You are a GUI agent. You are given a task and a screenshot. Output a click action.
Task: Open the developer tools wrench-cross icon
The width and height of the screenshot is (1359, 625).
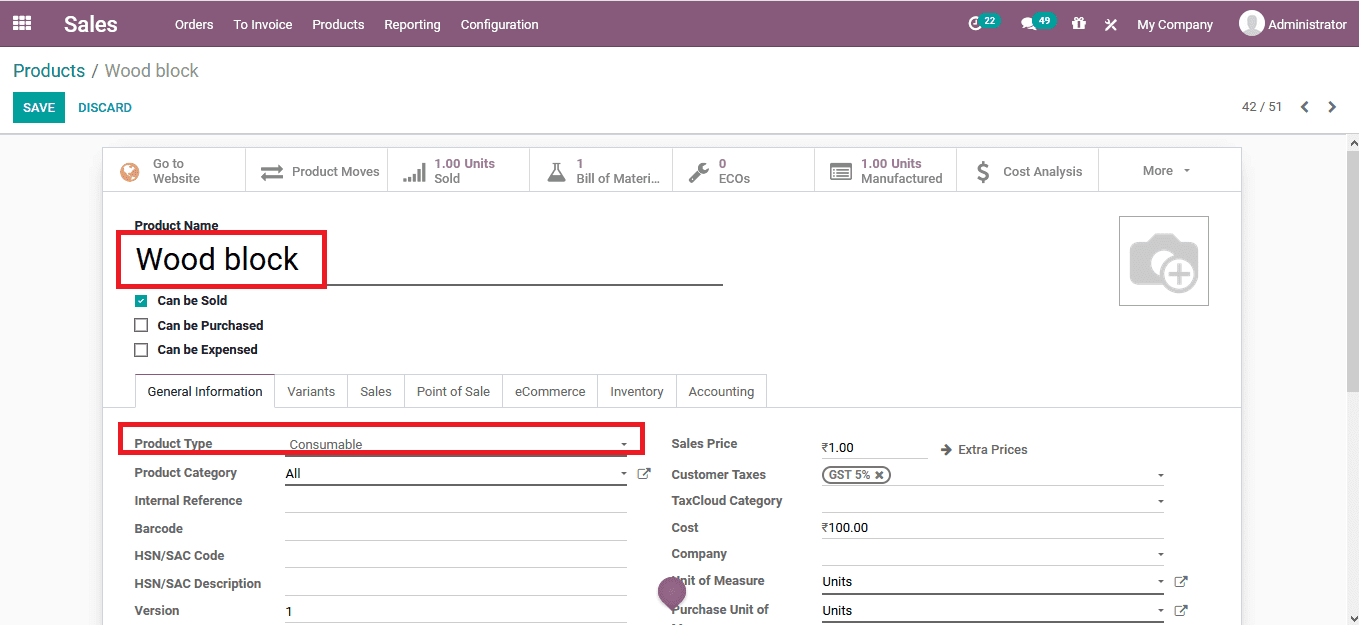coord(1110,25)
